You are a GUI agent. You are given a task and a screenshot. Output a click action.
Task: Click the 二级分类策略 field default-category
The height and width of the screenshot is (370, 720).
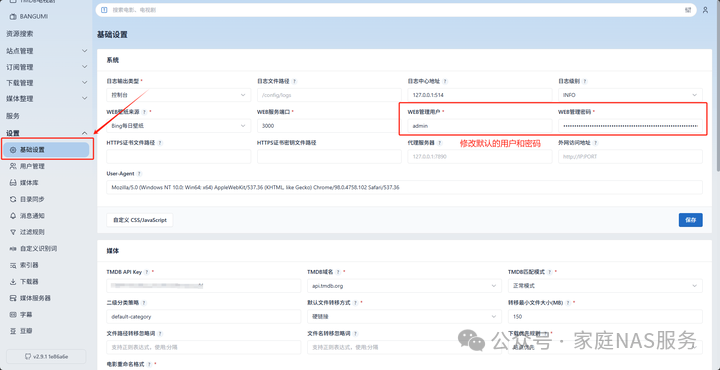pos(203,317)
